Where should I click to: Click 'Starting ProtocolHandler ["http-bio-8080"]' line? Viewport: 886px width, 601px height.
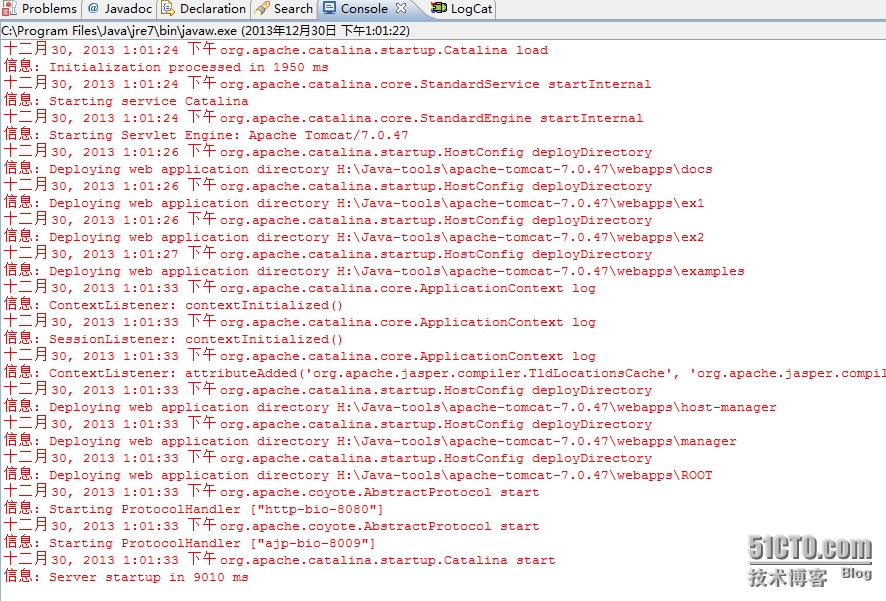(194, 508)
